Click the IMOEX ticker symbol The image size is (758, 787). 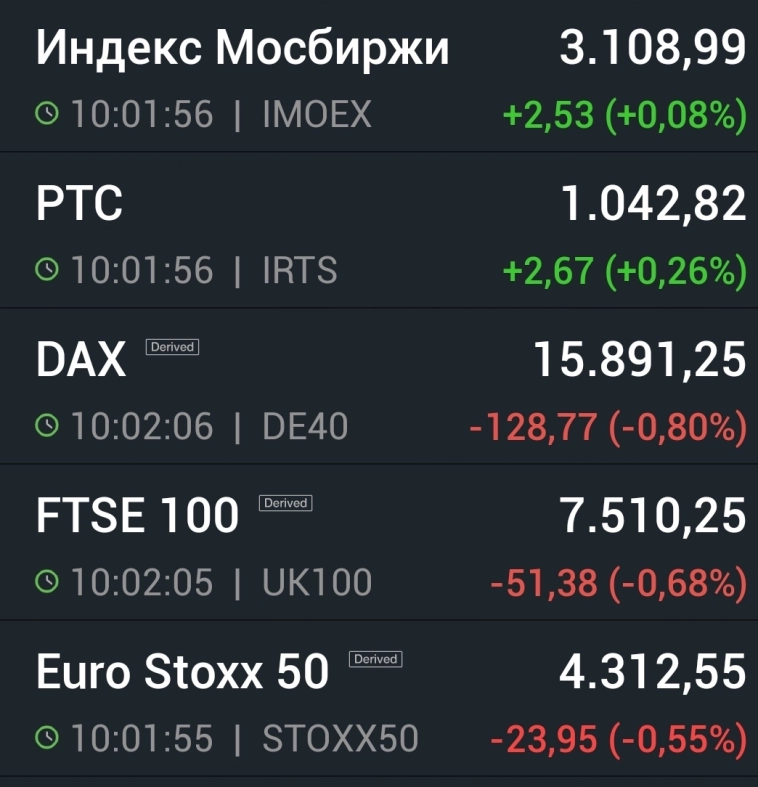[x=316, y=115]
